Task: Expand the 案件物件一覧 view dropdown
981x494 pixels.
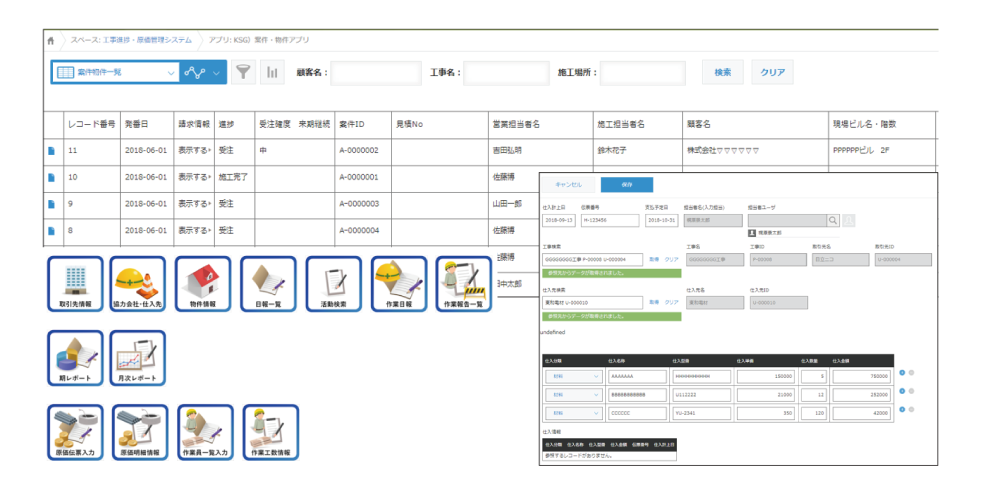Action: (169, 73)
